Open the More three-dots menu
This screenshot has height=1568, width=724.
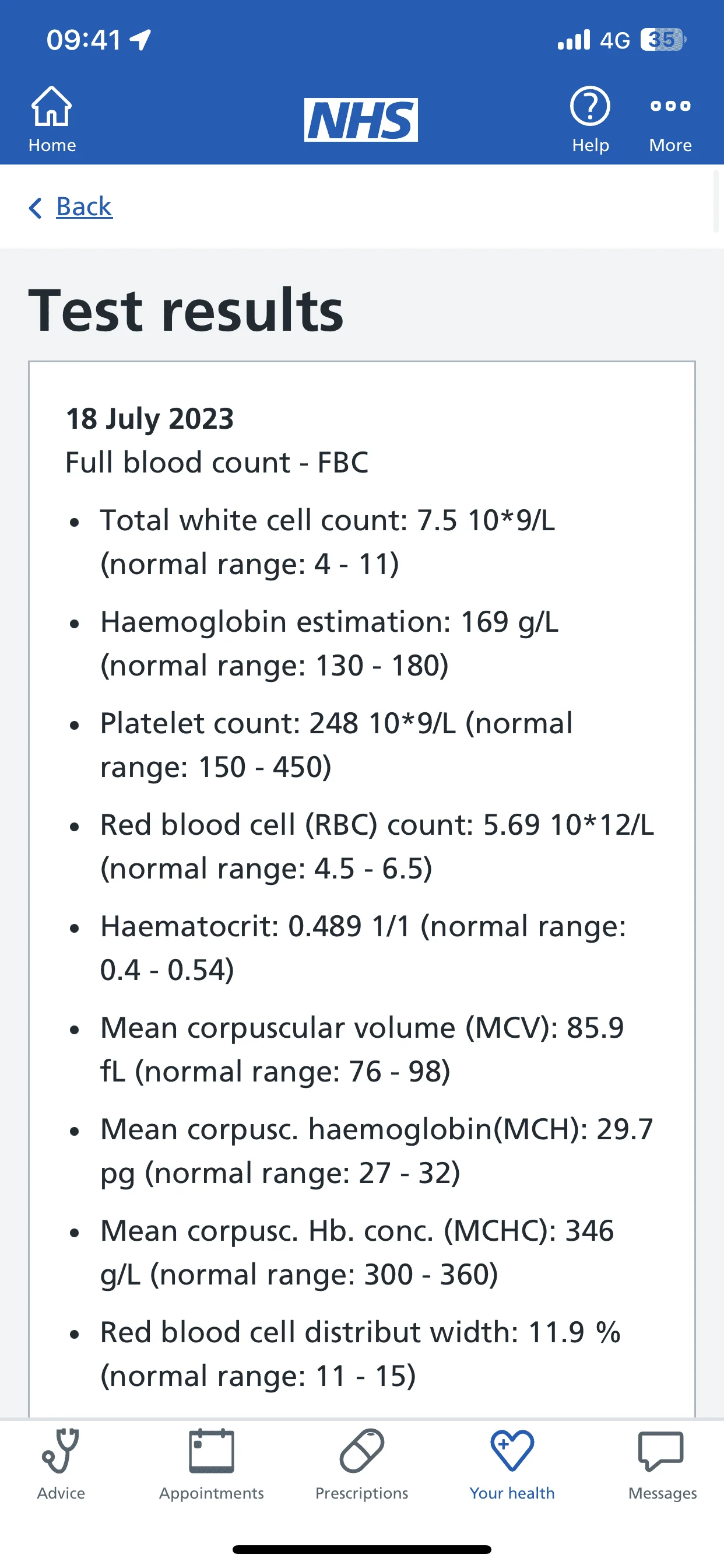670,106
